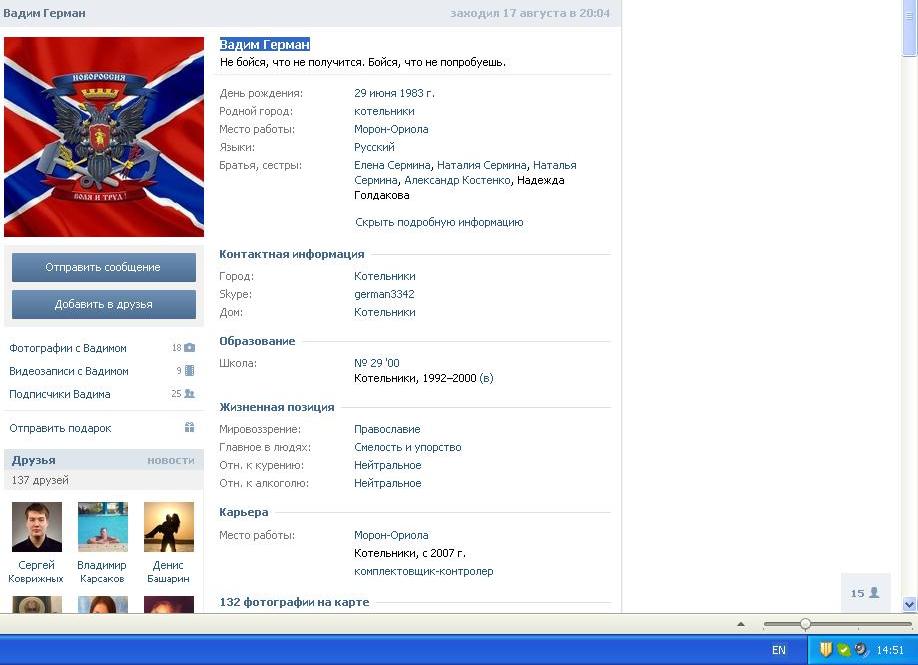Viewport: 918px width, 665px height.
Task: Click the taskbar clock 14:51
Action: pos(890,650)
